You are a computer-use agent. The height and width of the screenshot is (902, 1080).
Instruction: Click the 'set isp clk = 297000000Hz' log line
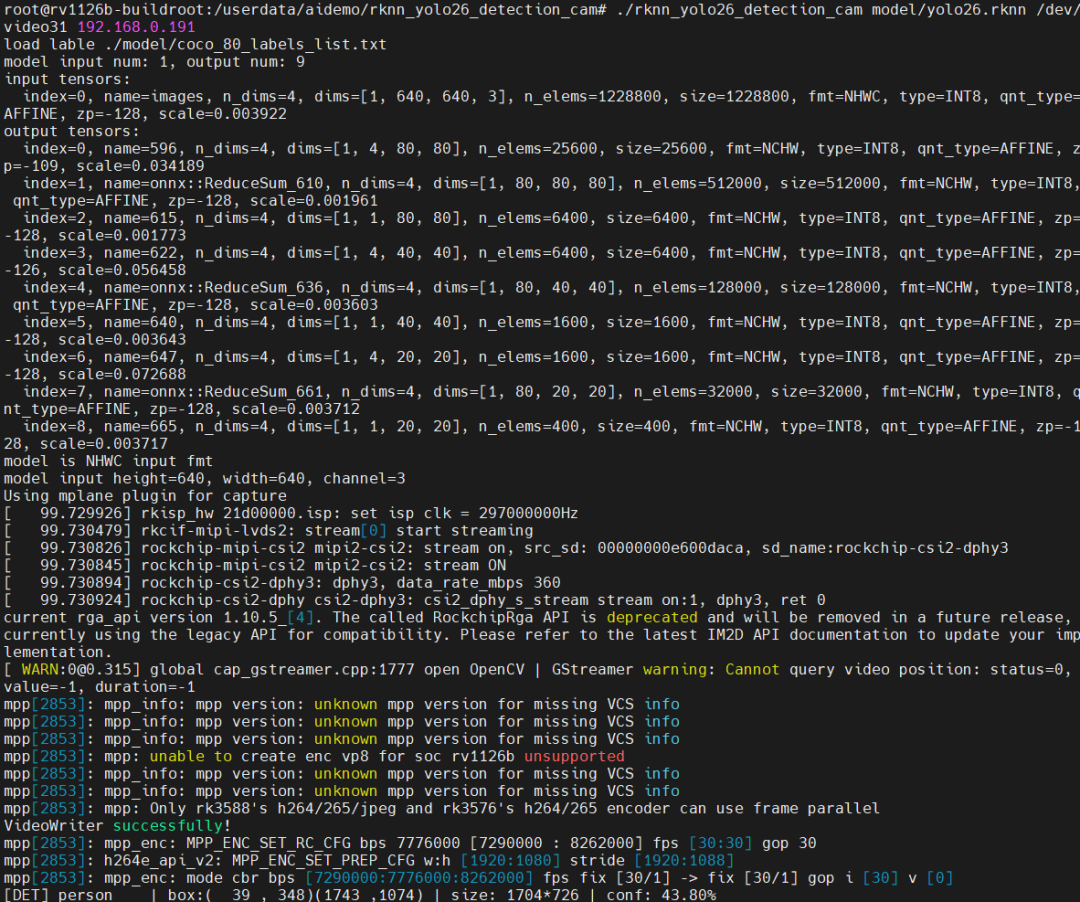[291, 513]
